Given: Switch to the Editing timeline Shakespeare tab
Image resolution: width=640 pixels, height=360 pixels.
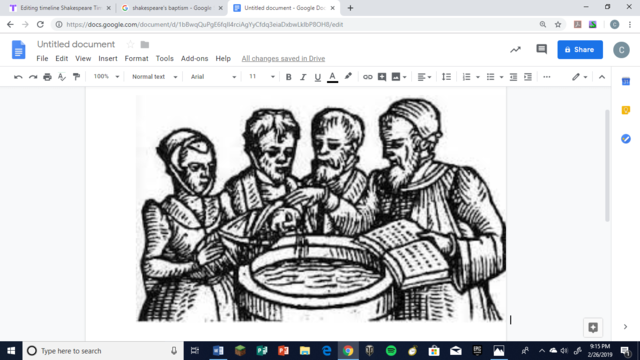Looking at the screenshot, I should [x=60, y=8].
